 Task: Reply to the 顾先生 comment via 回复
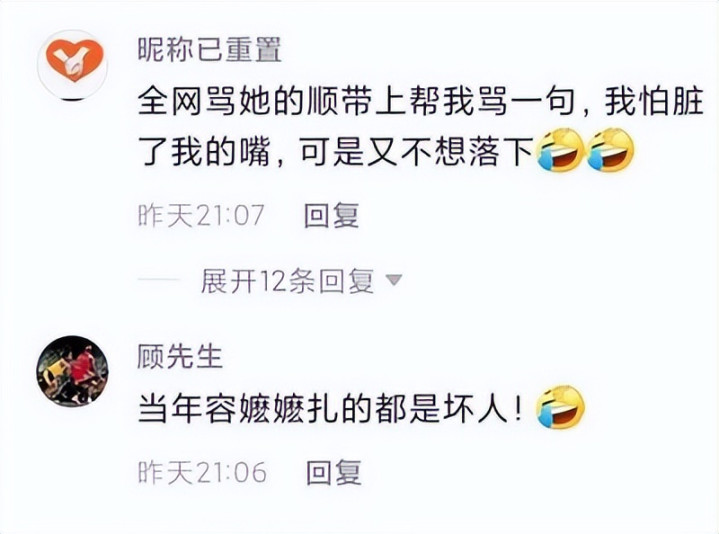click(x=334, y=472)
